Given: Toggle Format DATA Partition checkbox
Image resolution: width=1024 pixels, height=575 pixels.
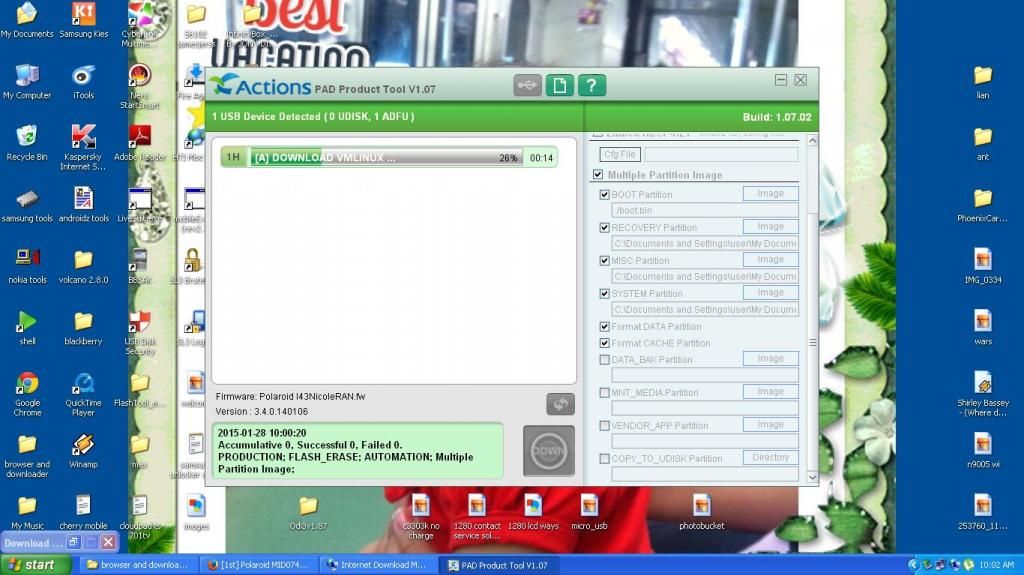Looking at the screenshot, I should click(x=604, y=326).
